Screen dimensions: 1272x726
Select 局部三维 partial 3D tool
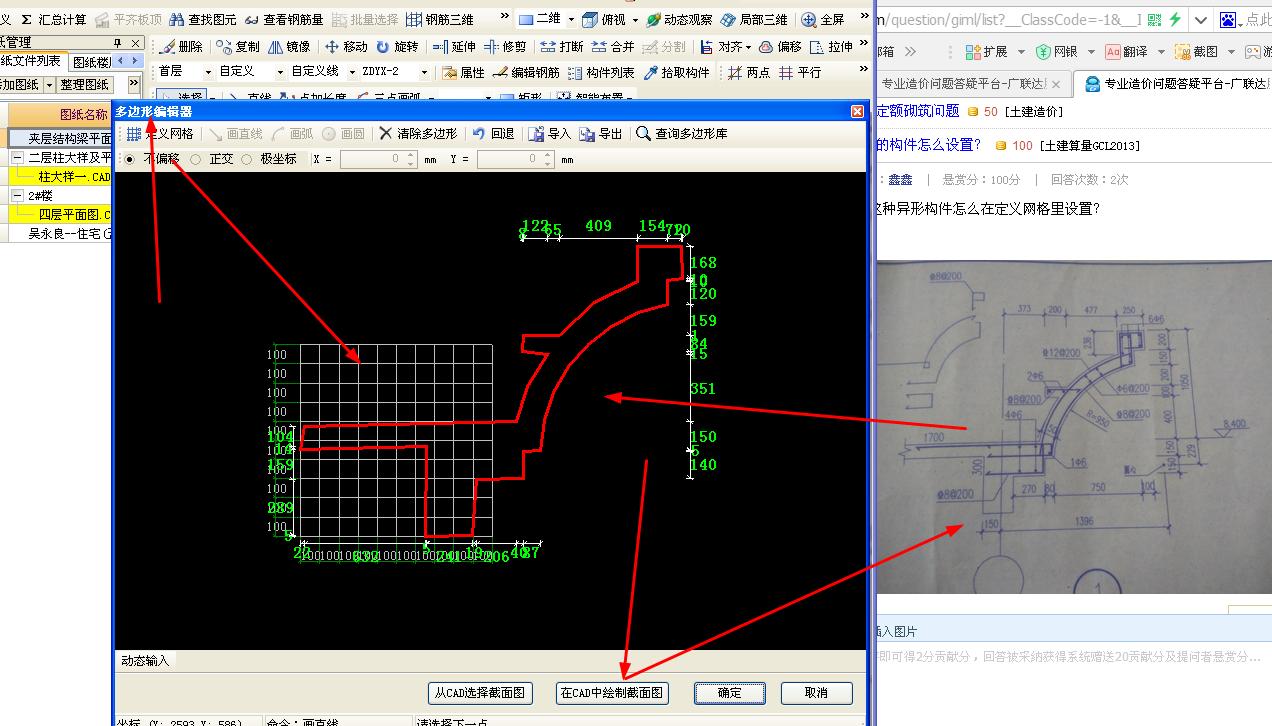pos(754,19)
